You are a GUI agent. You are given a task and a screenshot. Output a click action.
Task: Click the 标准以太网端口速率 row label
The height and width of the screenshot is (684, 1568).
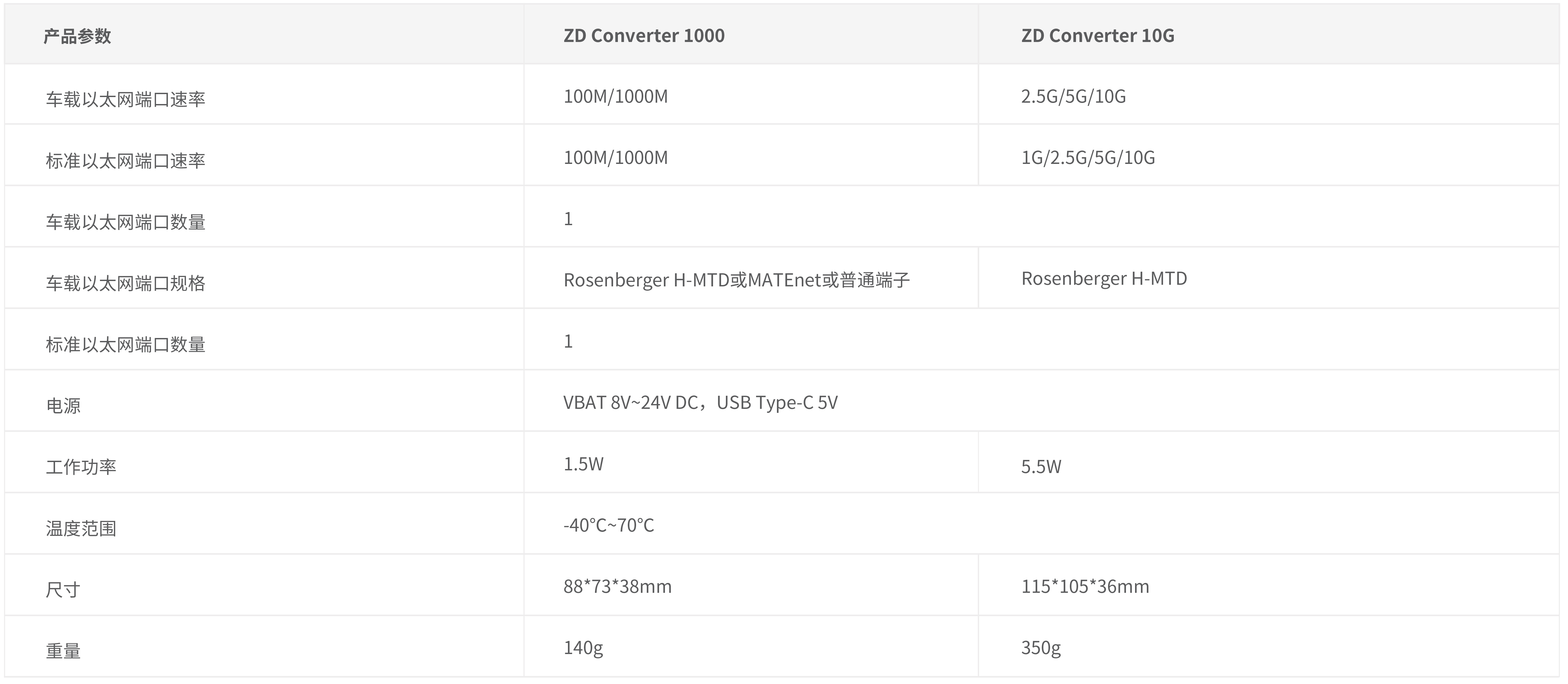[125, 161]
